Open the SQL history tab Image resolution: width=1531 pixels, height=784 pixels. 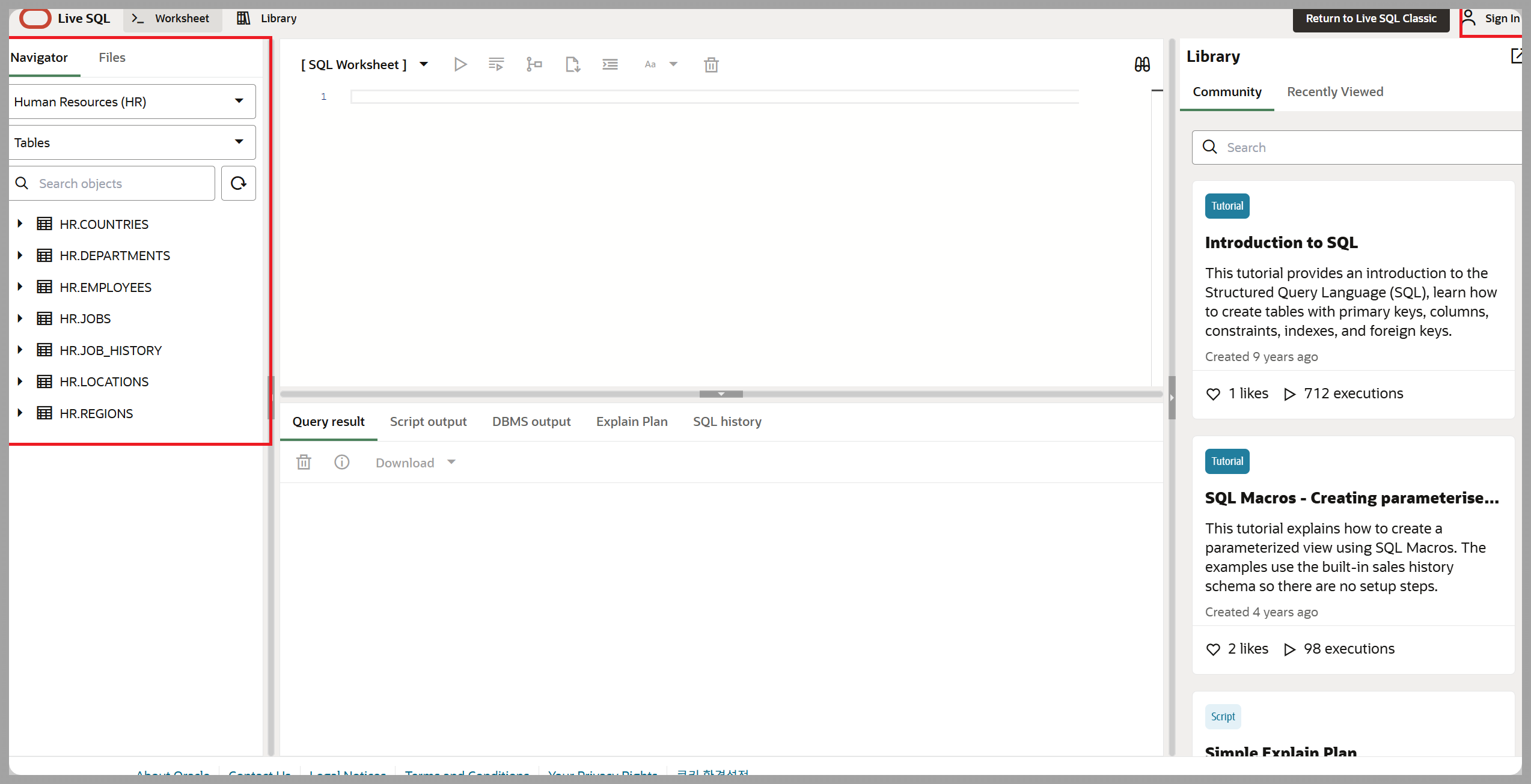(727, 422)
